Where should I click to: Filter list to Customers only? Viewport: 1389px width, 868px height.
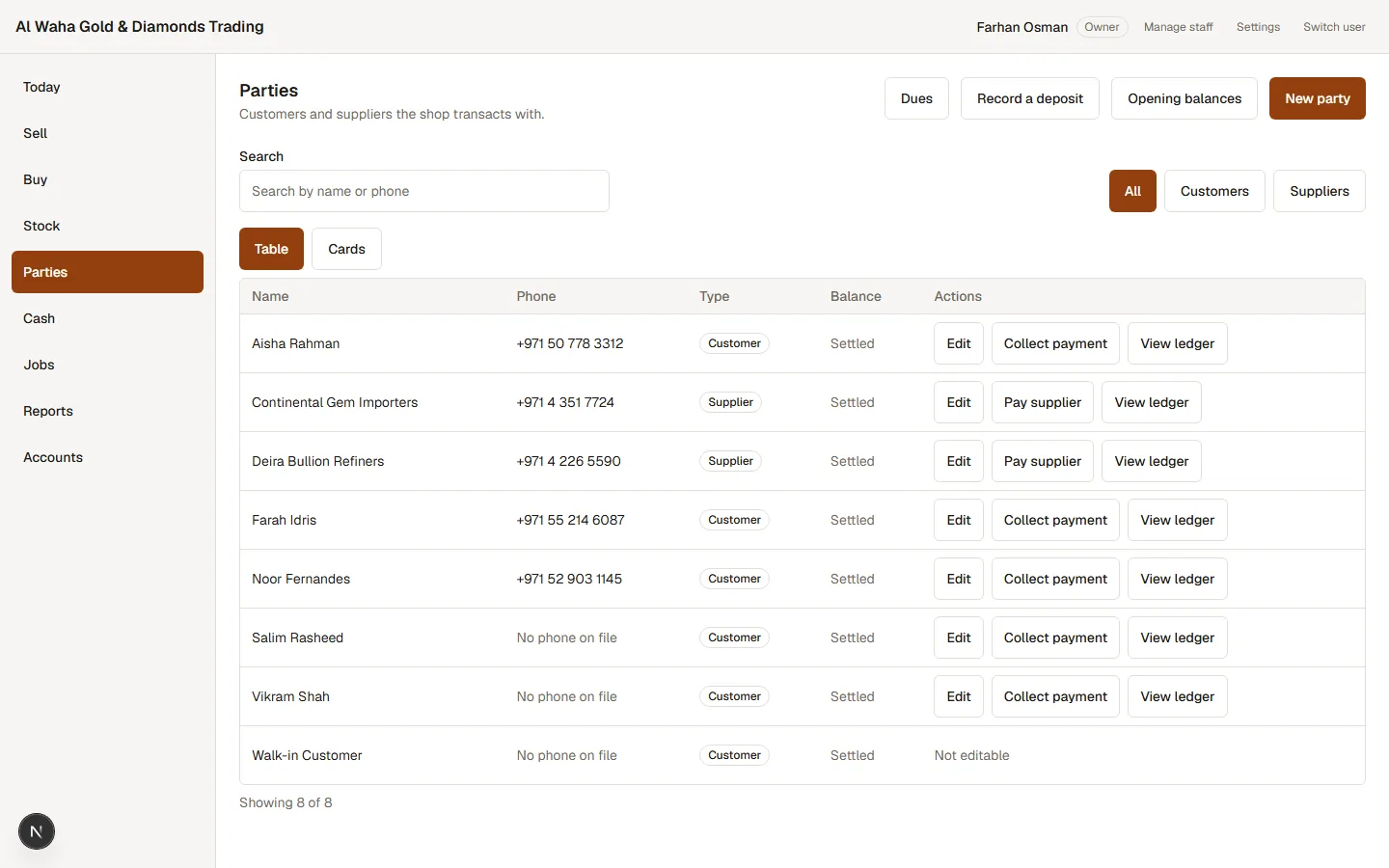click(x=1214, y=191)
